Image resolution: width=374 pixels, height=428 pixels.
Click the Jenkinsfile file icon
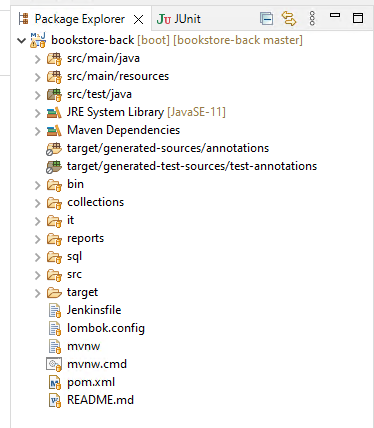coord(55,310)
